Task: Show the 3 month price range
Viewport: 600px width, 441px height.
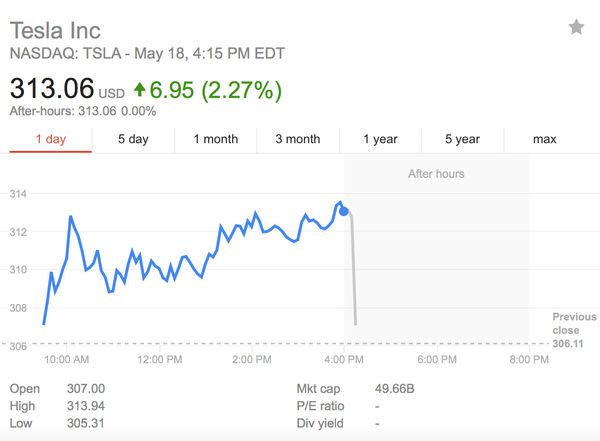Action: pyautogui.click(x=298, y=140)
